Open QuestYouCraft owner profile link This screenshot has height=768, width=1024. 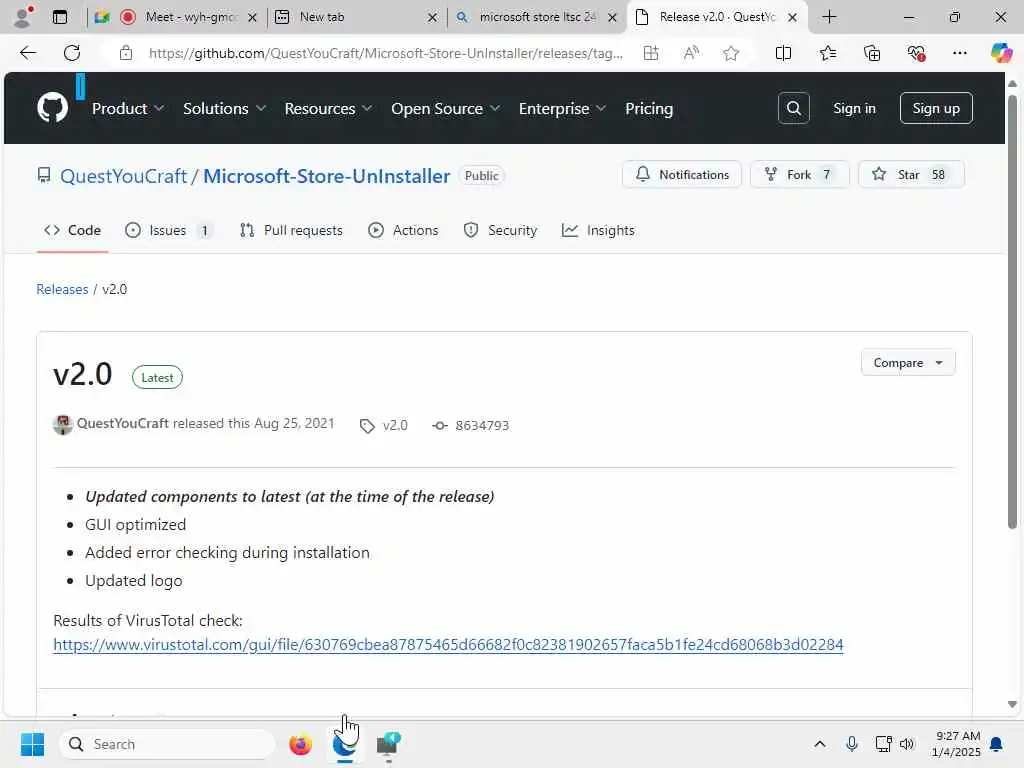(123, 176)
